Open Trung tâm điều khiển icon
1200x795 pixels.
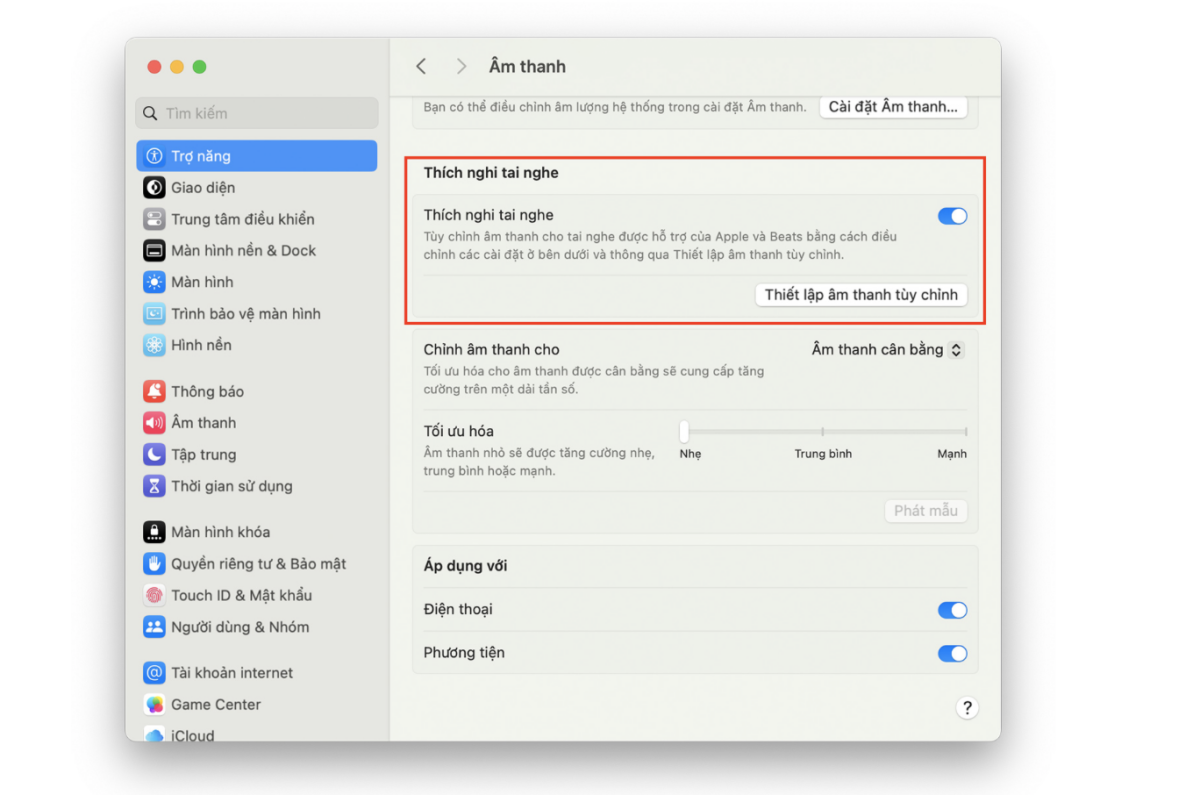pos(154,219)
